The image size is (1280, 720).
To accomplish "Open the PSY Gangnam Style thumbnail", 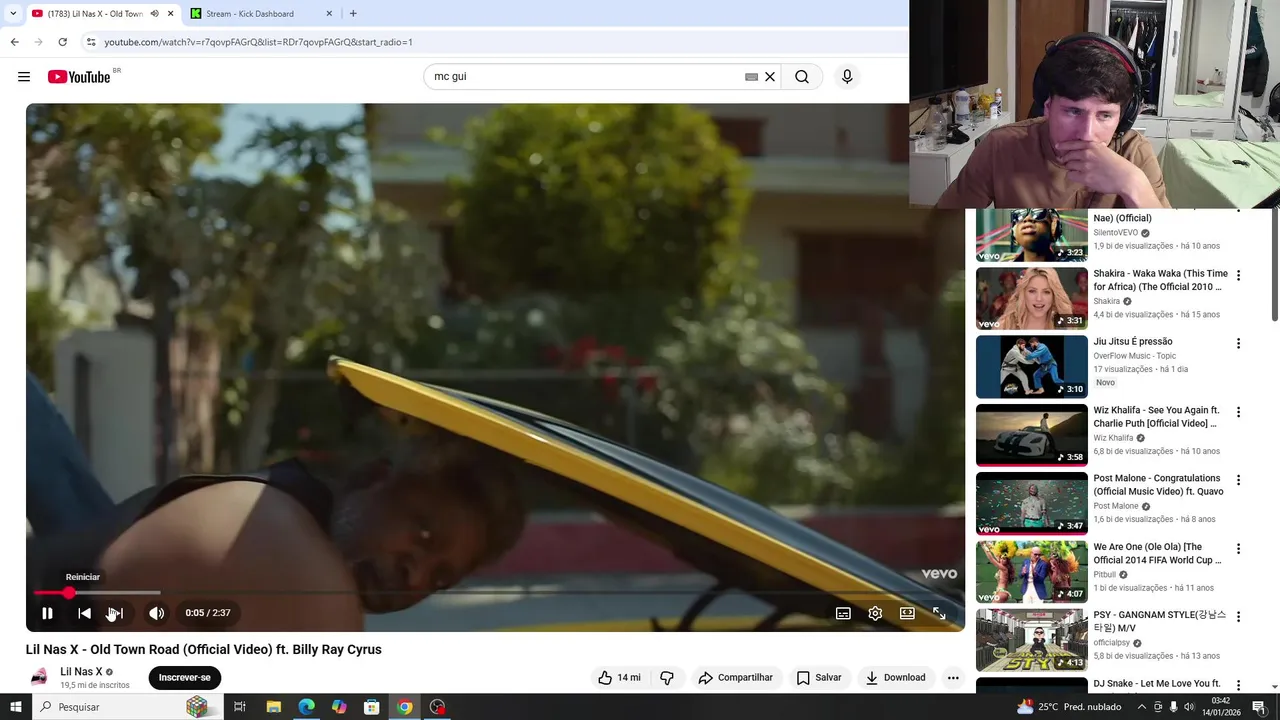I will [x=1031, y=640].
